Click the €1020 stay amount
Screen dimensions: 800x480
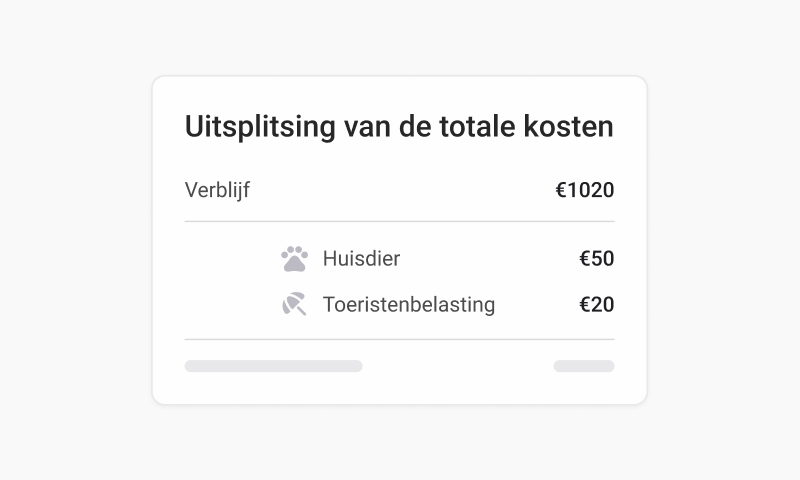pos(584,190)
